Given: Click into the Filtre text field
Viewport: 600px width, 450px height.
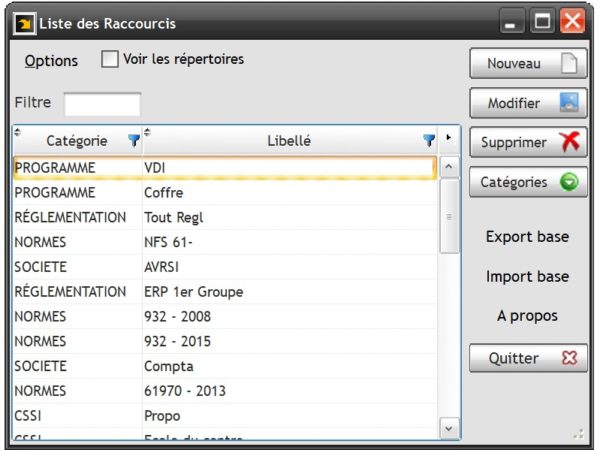Looking at the screenshot, I should [103, 104].
